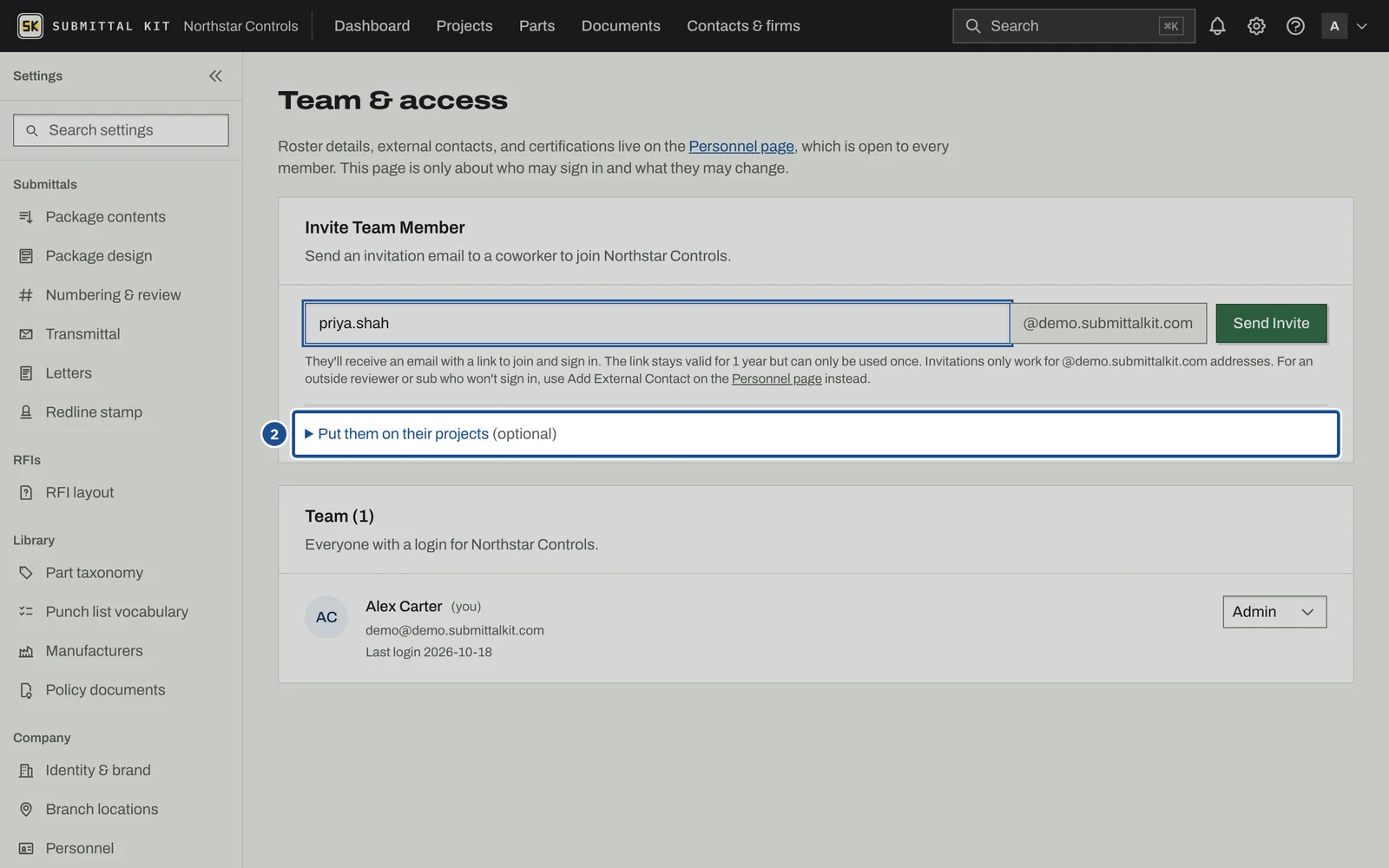Click the Manufacturers factory icon

point(26,651)
